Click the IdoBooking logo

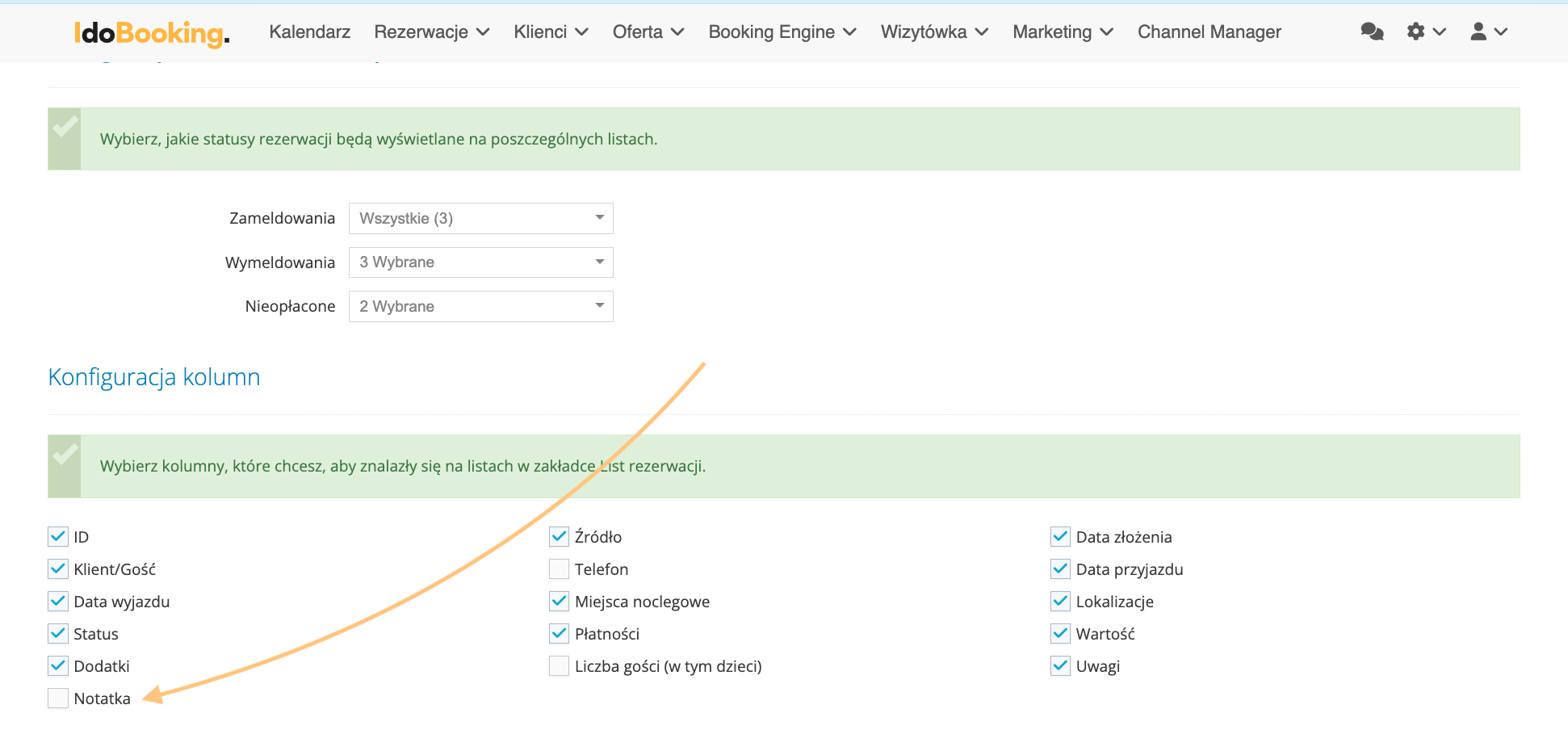click(x=152, y=32)
